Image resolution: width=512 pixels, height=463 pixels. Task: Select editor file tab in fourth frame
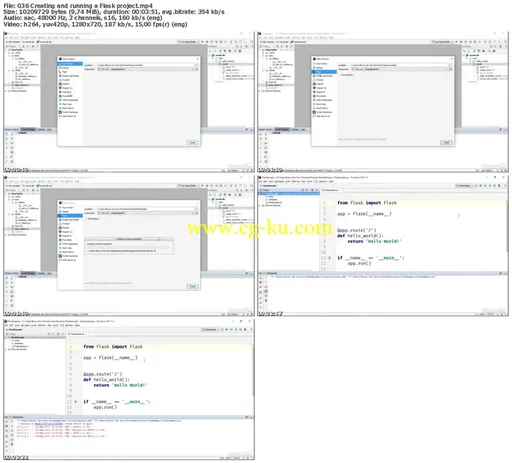point(331,190)
